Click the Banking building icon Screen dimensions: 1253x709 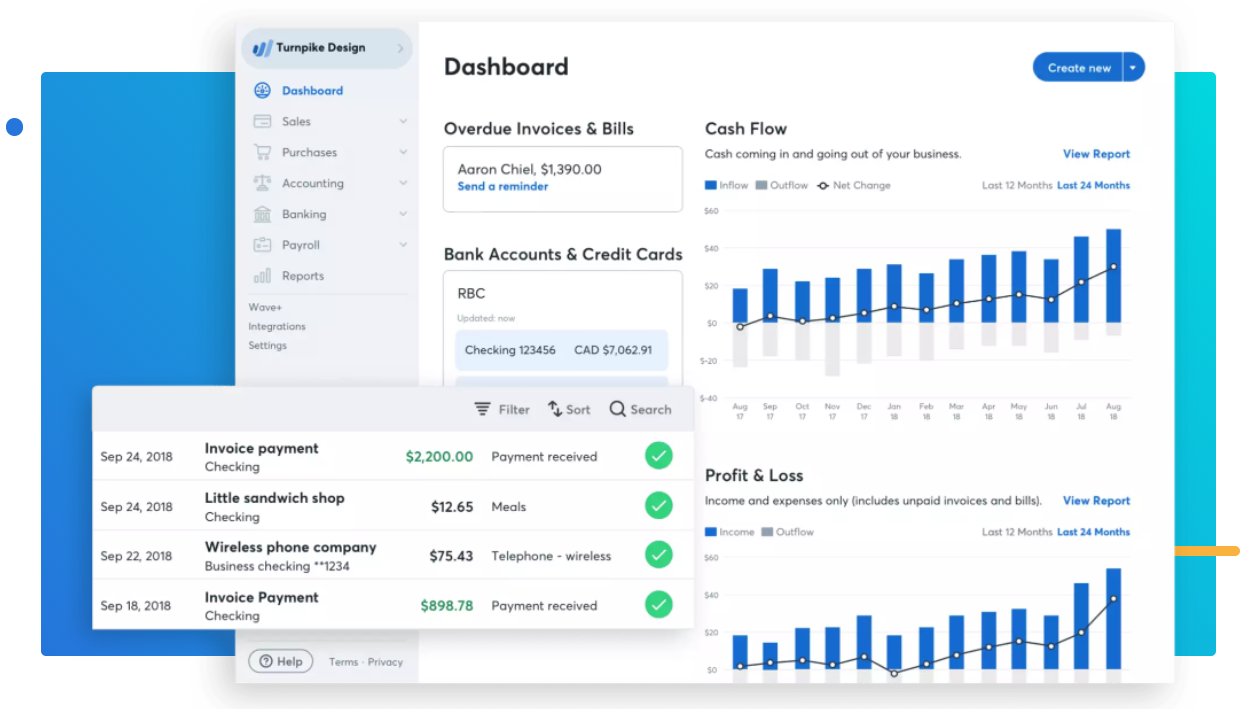pos(262,214)
